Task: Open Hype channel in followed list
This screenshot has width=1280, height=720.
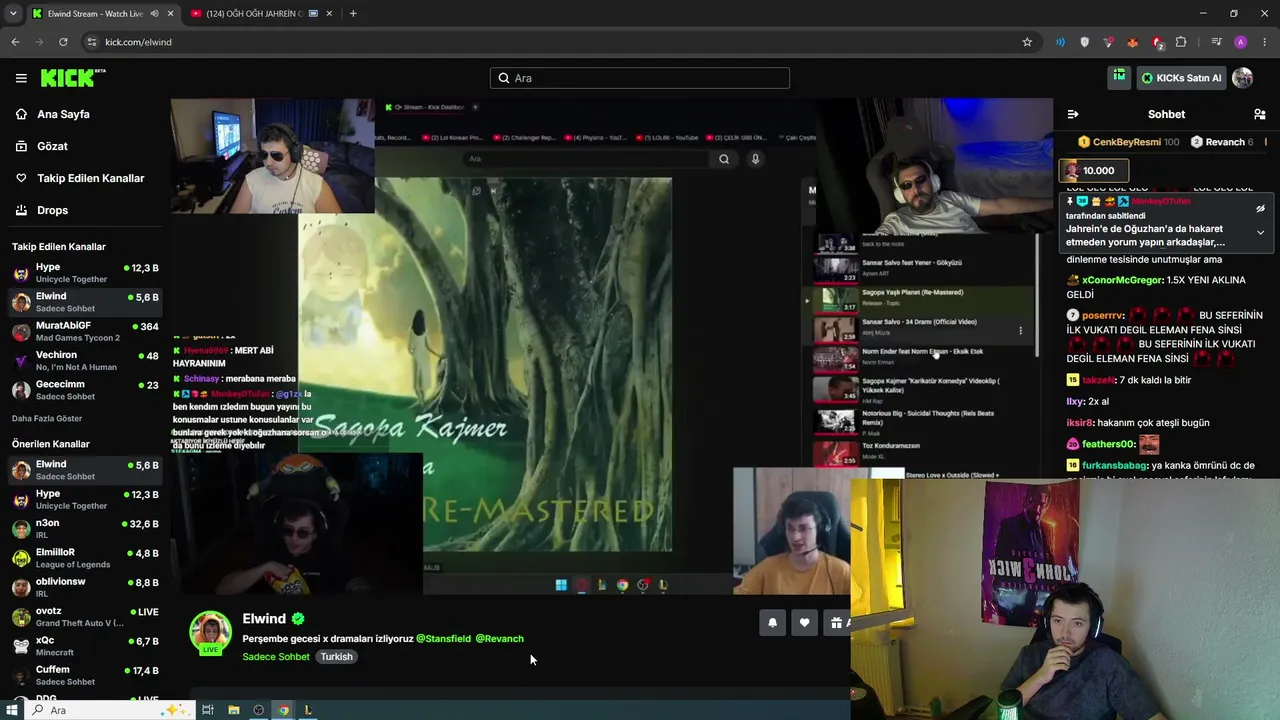Action: (84, 273)
